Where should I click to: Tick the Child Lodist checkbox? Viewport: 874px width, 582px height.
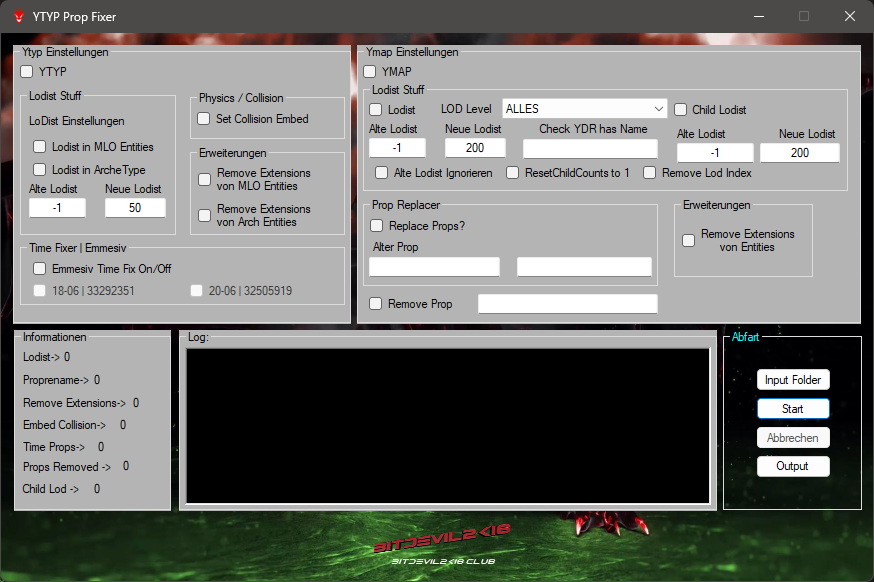pos(681,110)
